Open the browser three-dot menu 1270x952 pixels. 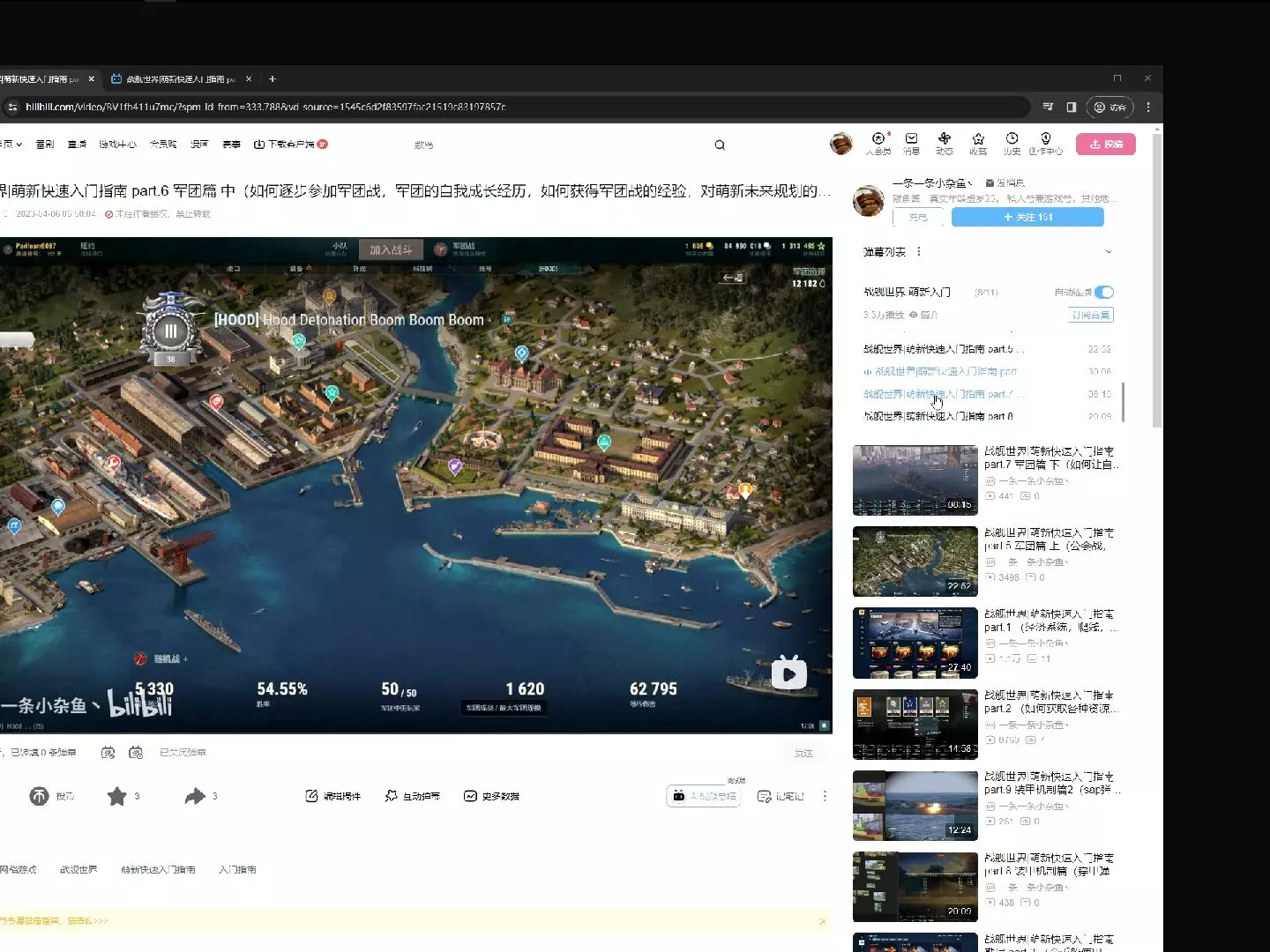click(1148, 107)
